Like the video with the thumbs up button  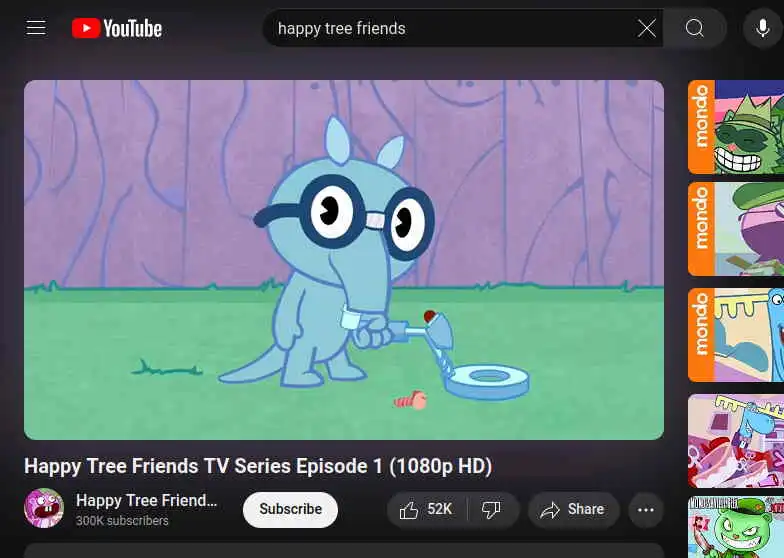click(x=426, y=510)
